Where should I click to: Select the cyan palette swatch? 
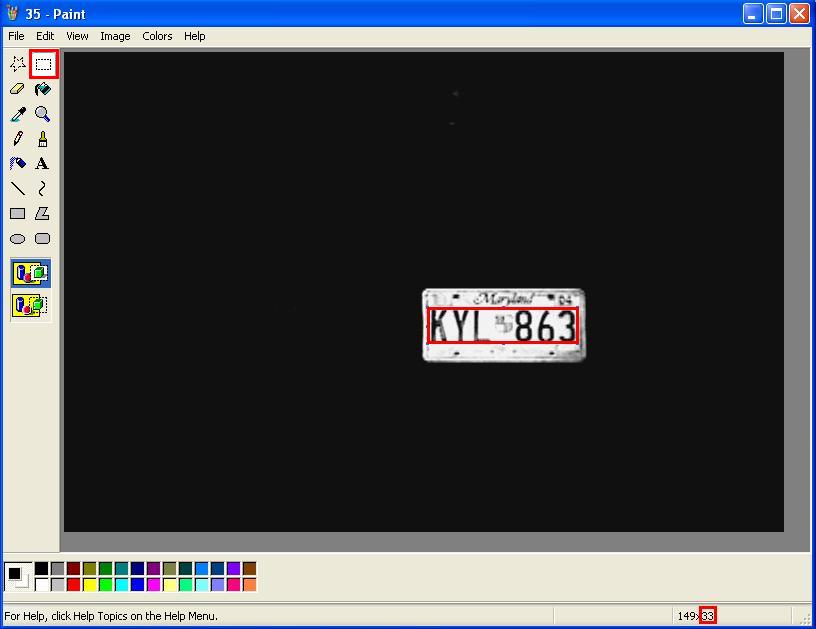[x=122, y=585]
